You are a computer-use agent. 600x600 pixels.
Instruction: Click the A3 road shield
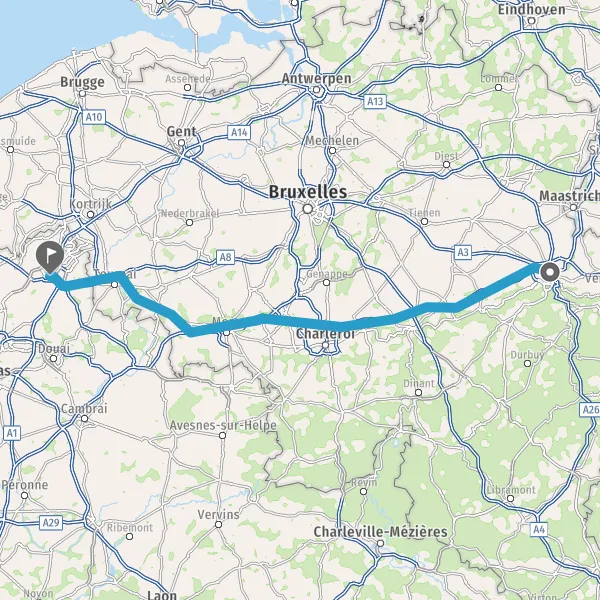[463, 252]
